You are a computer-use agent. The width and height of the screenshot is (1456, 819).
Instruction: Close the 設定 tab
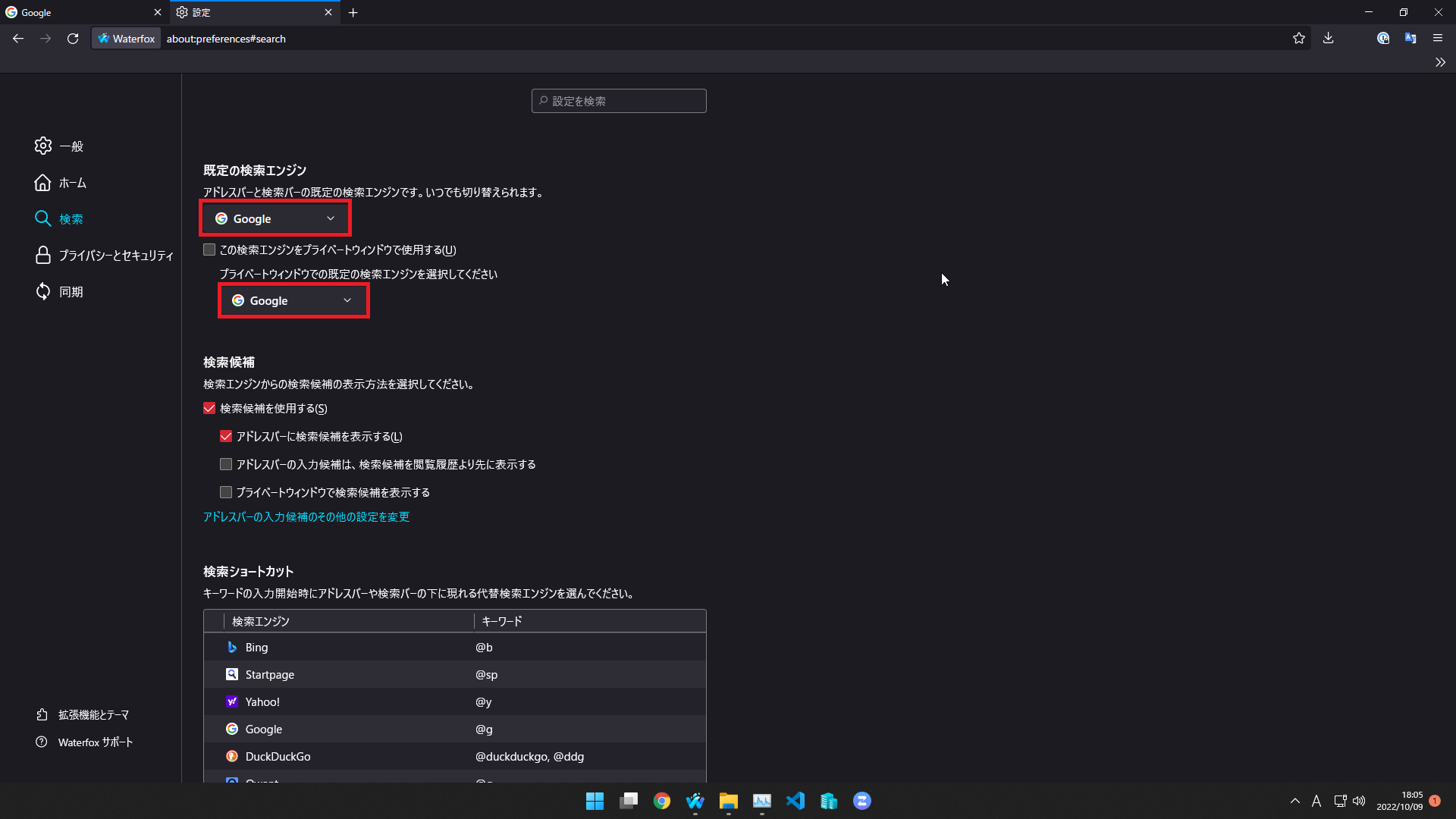[x=328, y=12]
